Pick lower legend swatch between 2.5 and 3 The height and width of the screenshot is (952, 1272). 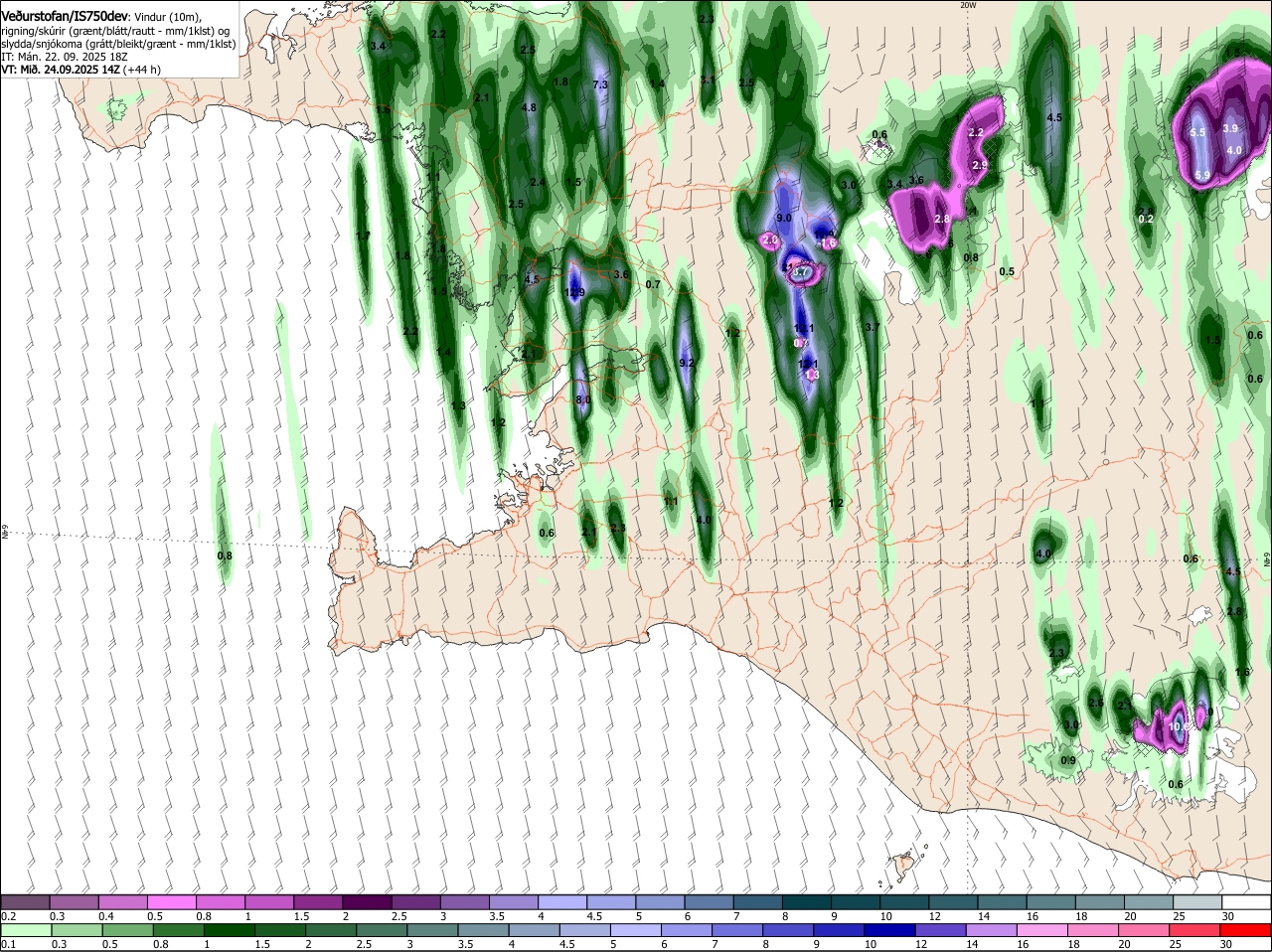(382, 929)
